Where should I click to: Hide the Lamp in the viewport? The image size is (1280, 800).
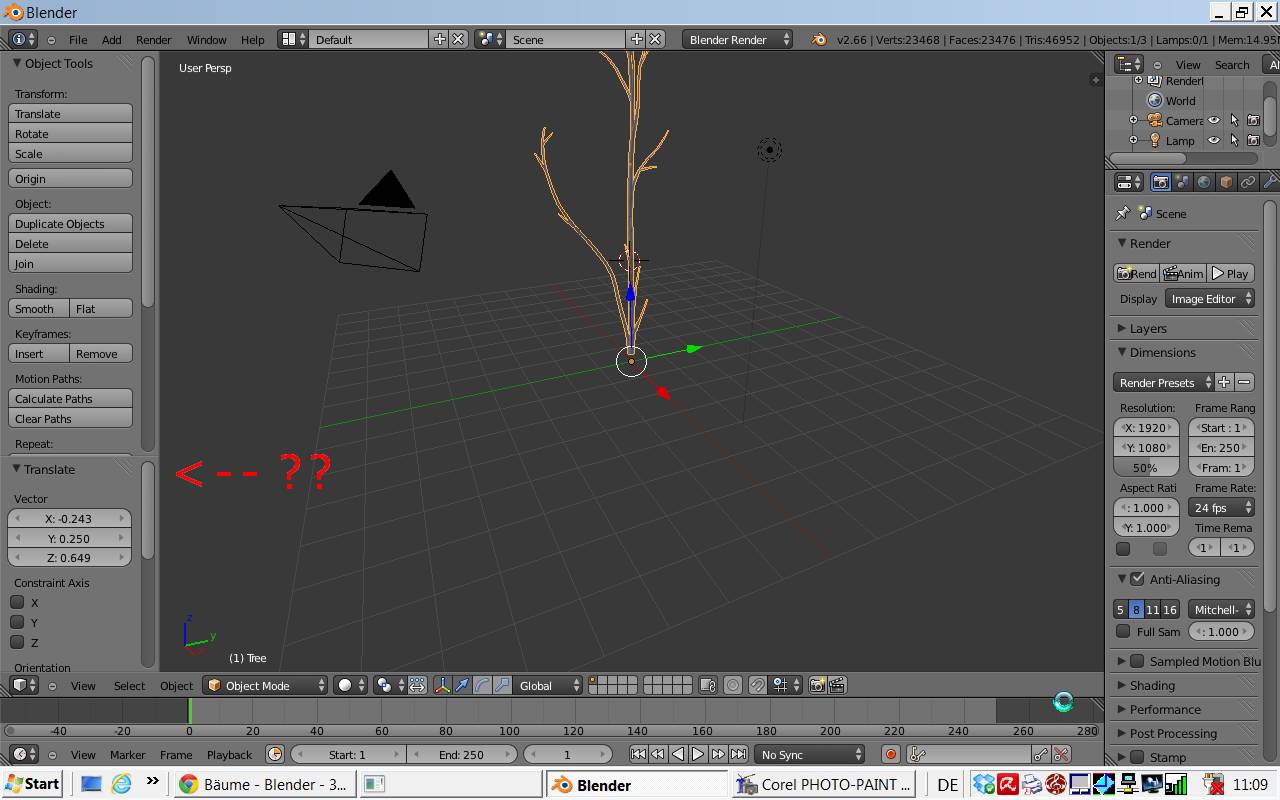1214,140
